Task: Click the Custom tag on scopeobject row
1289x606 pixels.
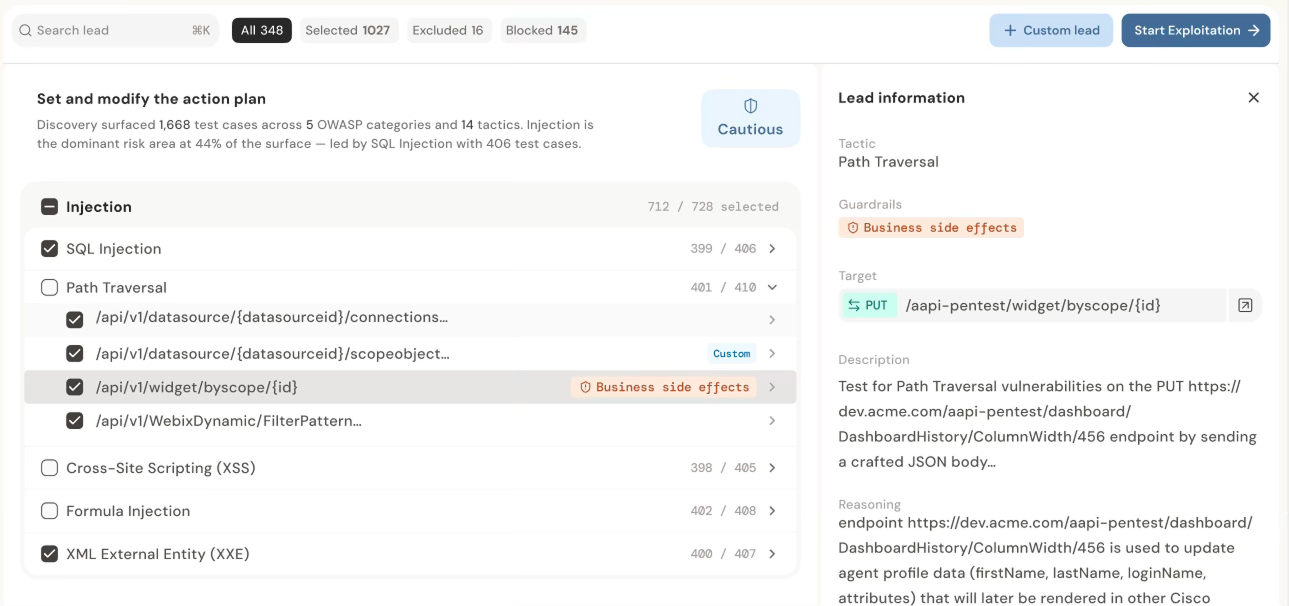Action: (x=731, y=354)
